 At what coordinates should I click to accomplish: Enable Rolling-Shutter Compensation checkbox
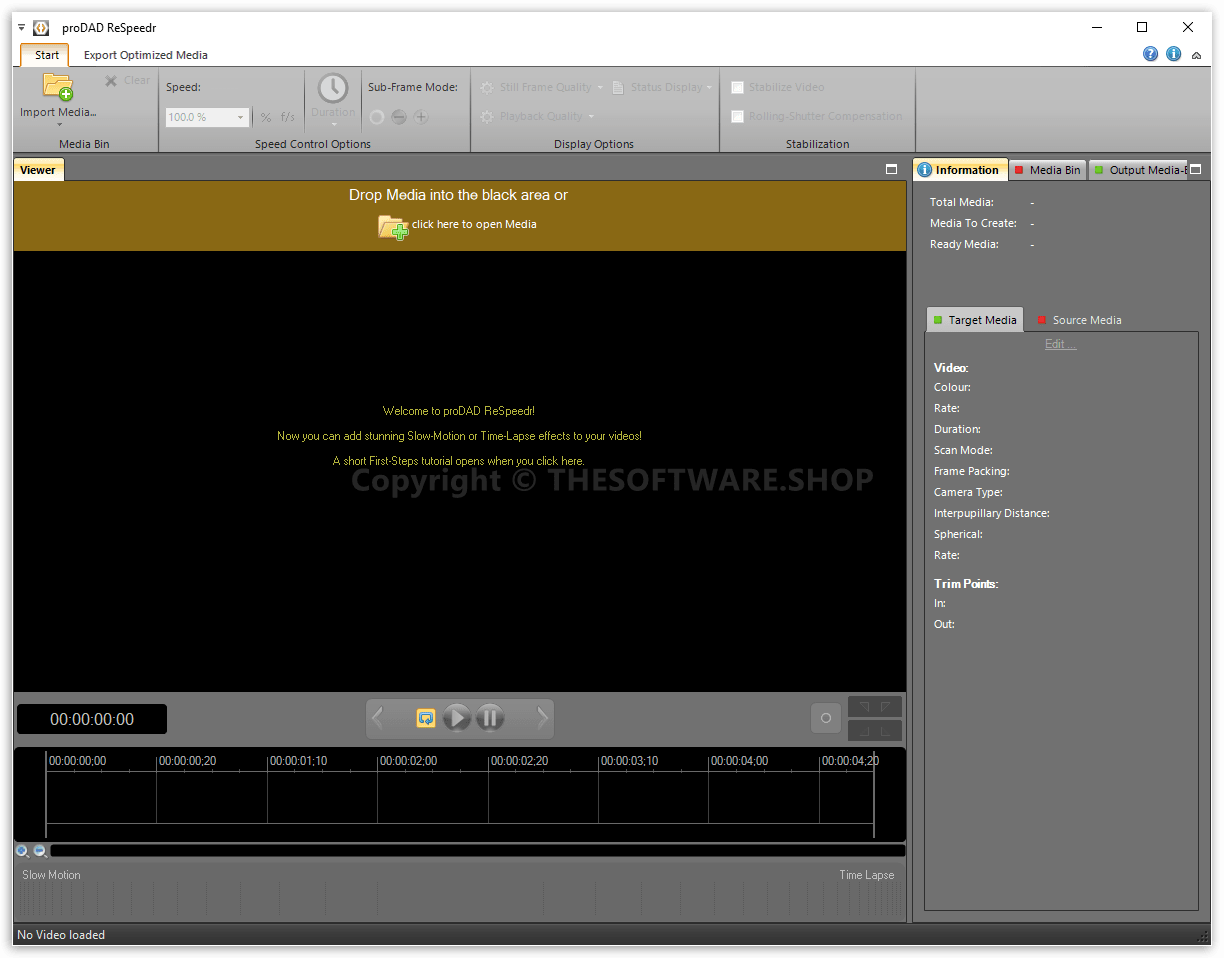738,117
